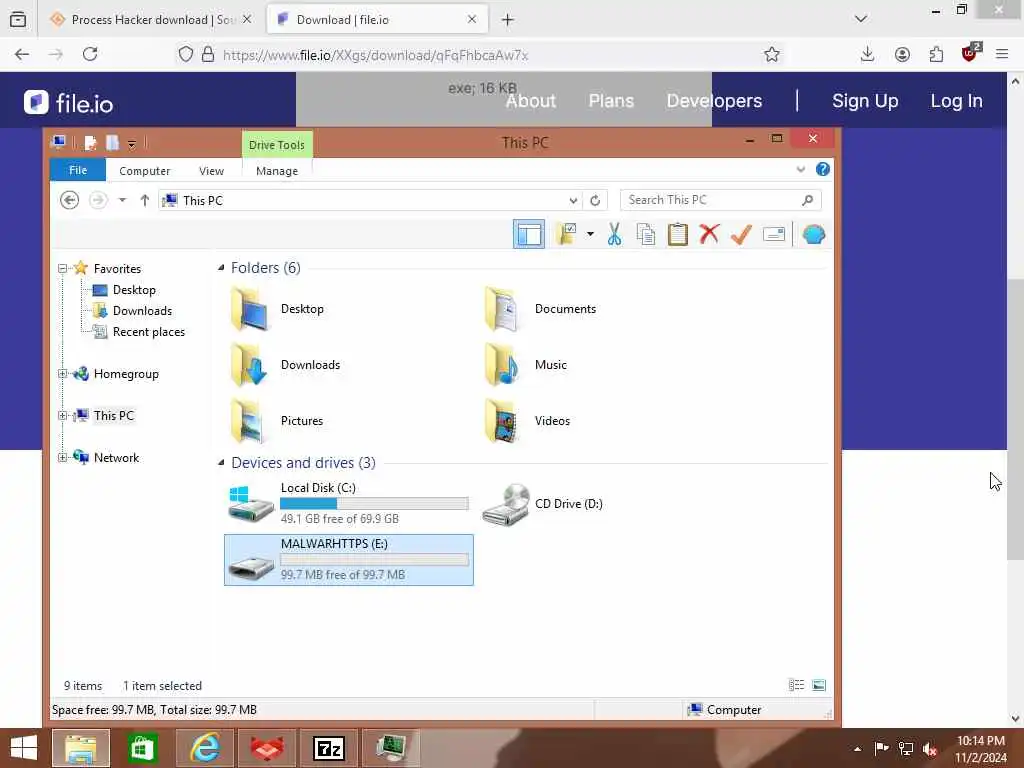
Task: Click the Search This PC field
Action: pos(720,200)
